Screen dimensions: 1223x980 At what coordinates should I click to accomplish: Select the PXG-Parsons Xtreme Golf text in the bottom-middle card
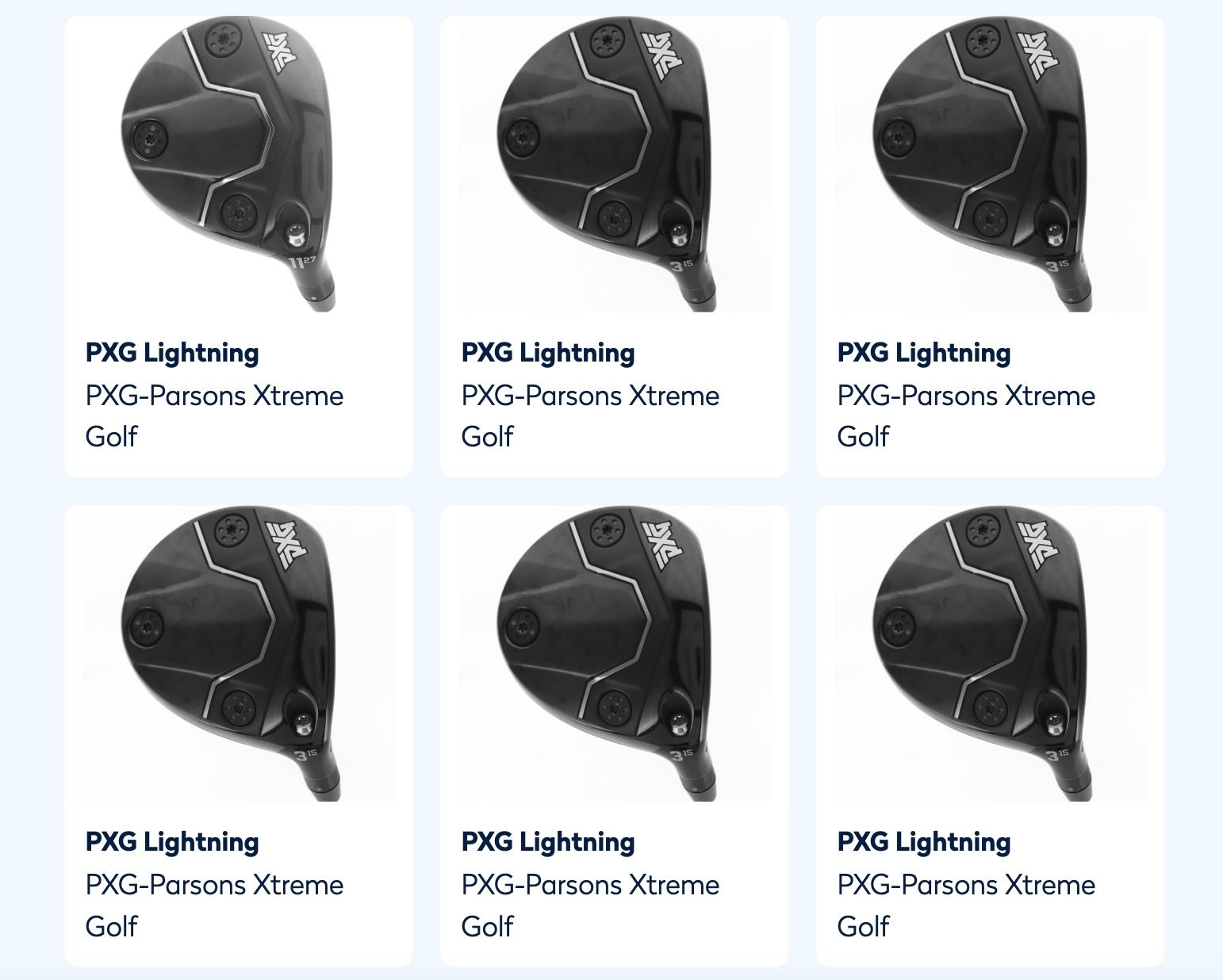coord(591,905)
